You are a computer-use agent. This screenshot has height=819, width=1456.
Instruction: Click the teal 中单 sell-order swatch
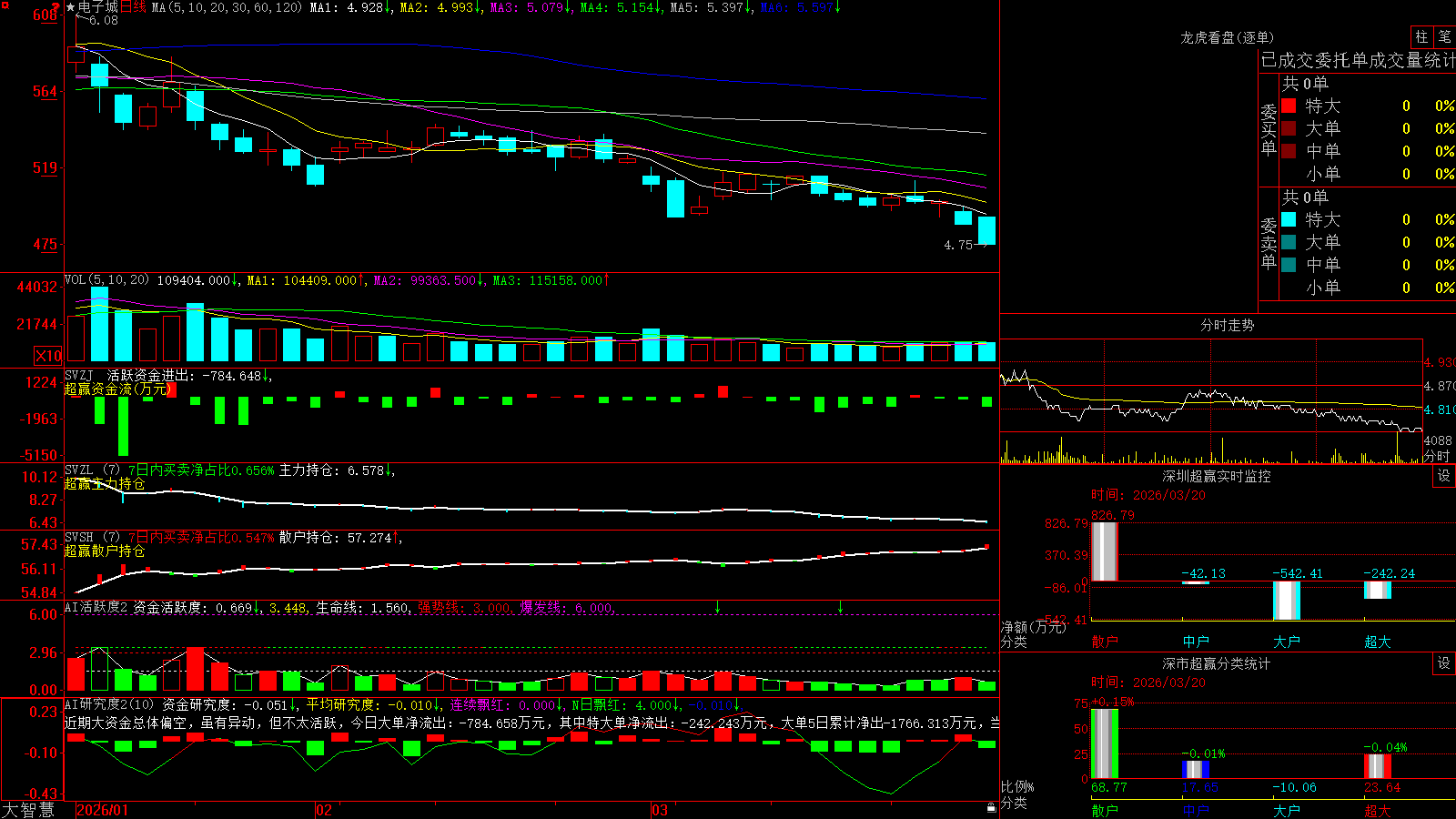point(1289,265)
